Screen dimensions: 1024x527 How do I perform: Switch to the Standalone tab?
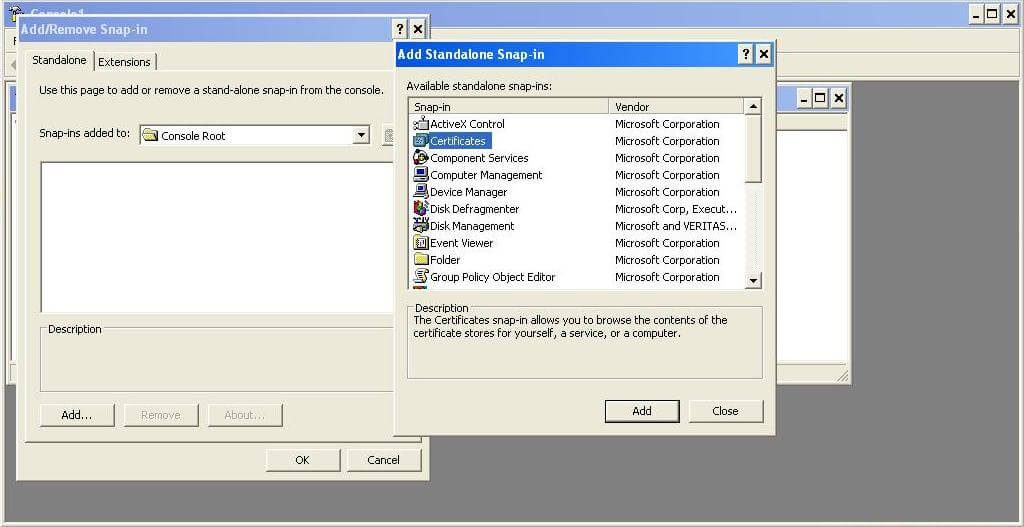59,60
